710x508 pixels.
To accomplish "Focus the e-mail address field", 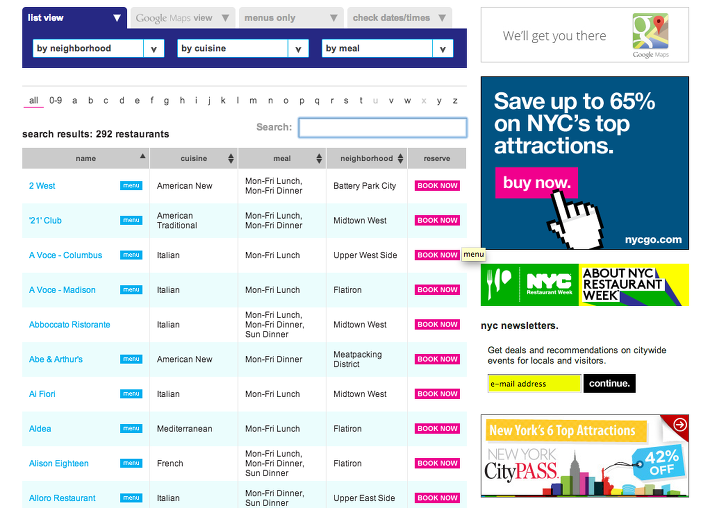I will [534, 383].
